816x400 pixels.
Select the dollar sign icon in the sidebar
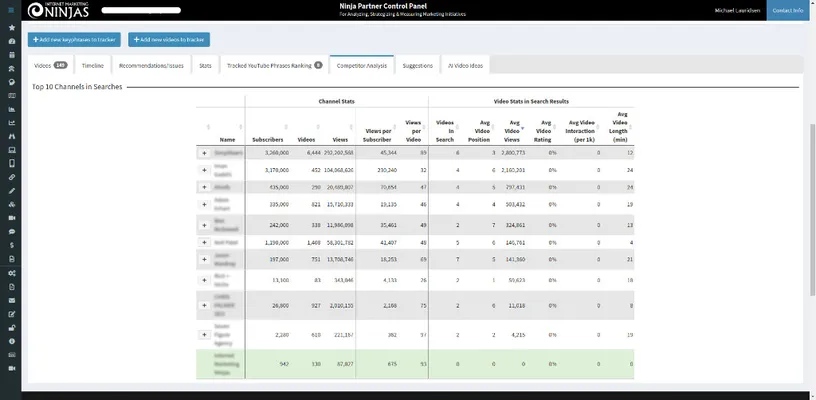[x=11, y=245]
